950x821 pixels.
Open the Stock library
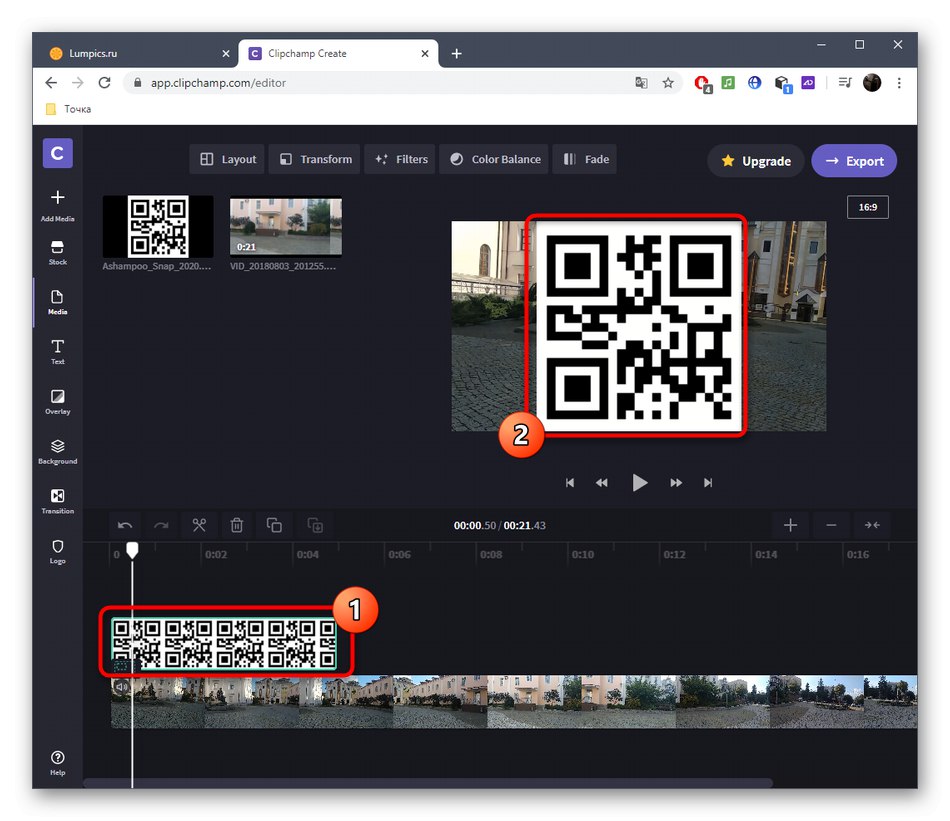[x=58, y=253]
